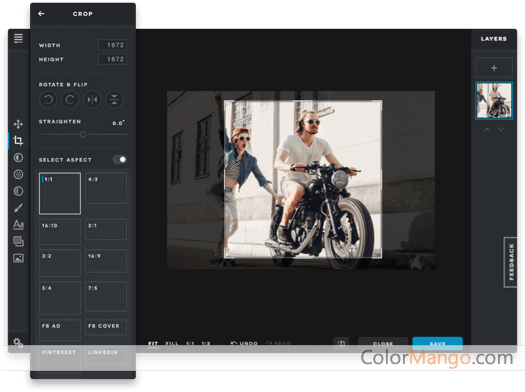
Task: Click the bottom-left crop corner handle
Action: coord(225,257)
